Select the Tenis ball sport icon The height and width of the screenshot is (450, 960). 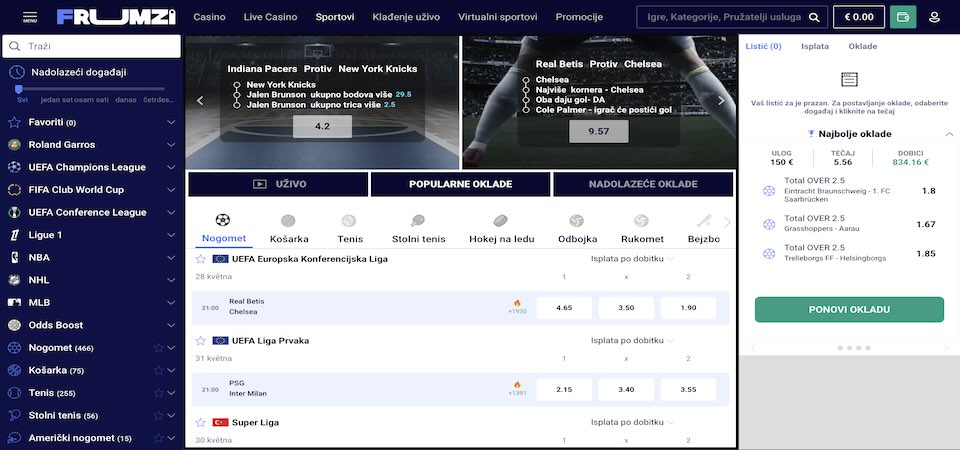[x=349, y=220]
